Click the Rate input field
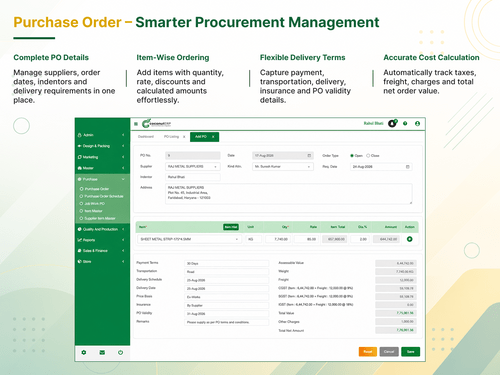Viewport: 500px width, 375px height. pyautogui.click(x=306, y=239)
